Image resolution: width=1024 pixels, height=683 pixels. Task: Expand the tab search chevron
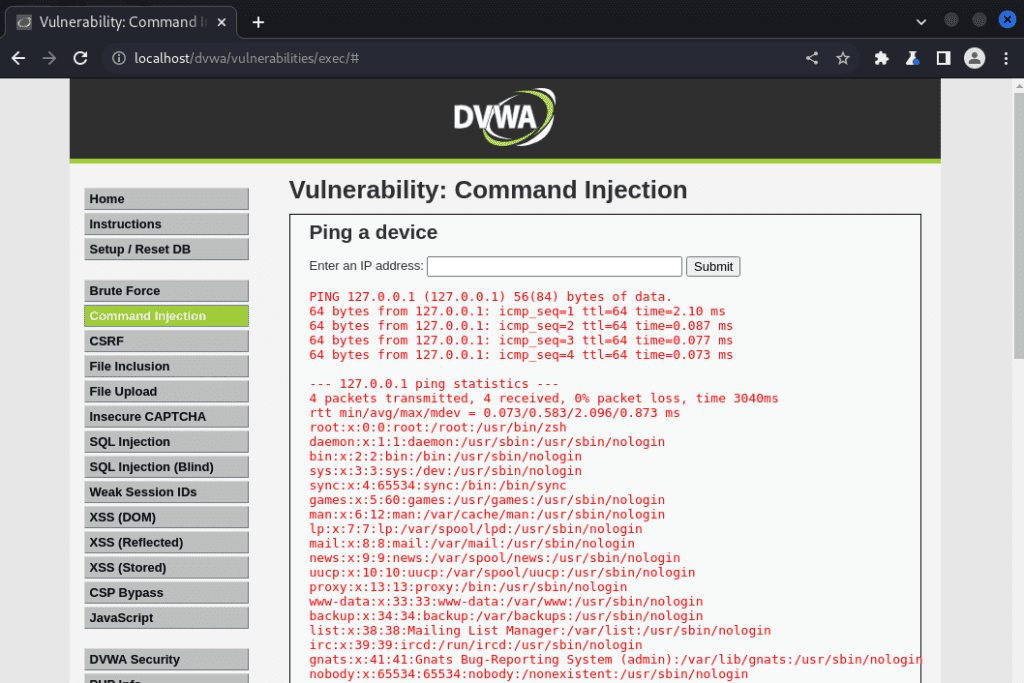pos(921,22)
